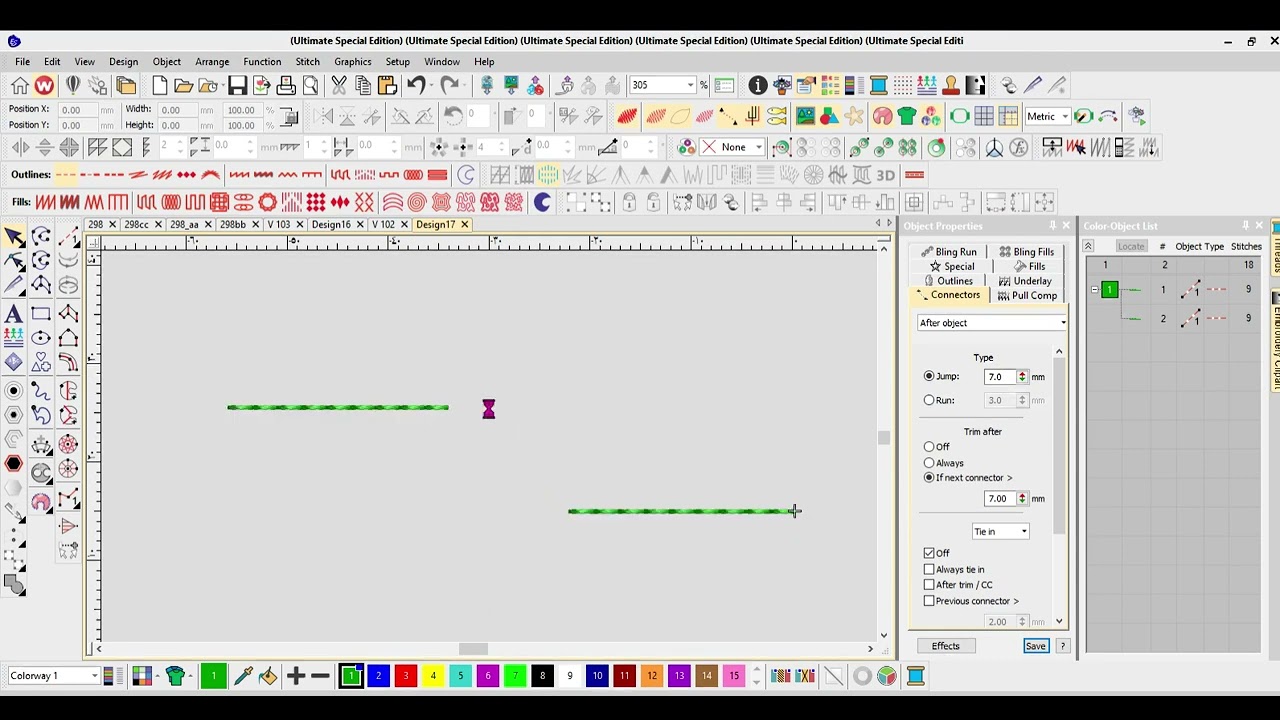Click the Print icon in the toolbar
1280x720 pixels.
click(x=286, y=86)
